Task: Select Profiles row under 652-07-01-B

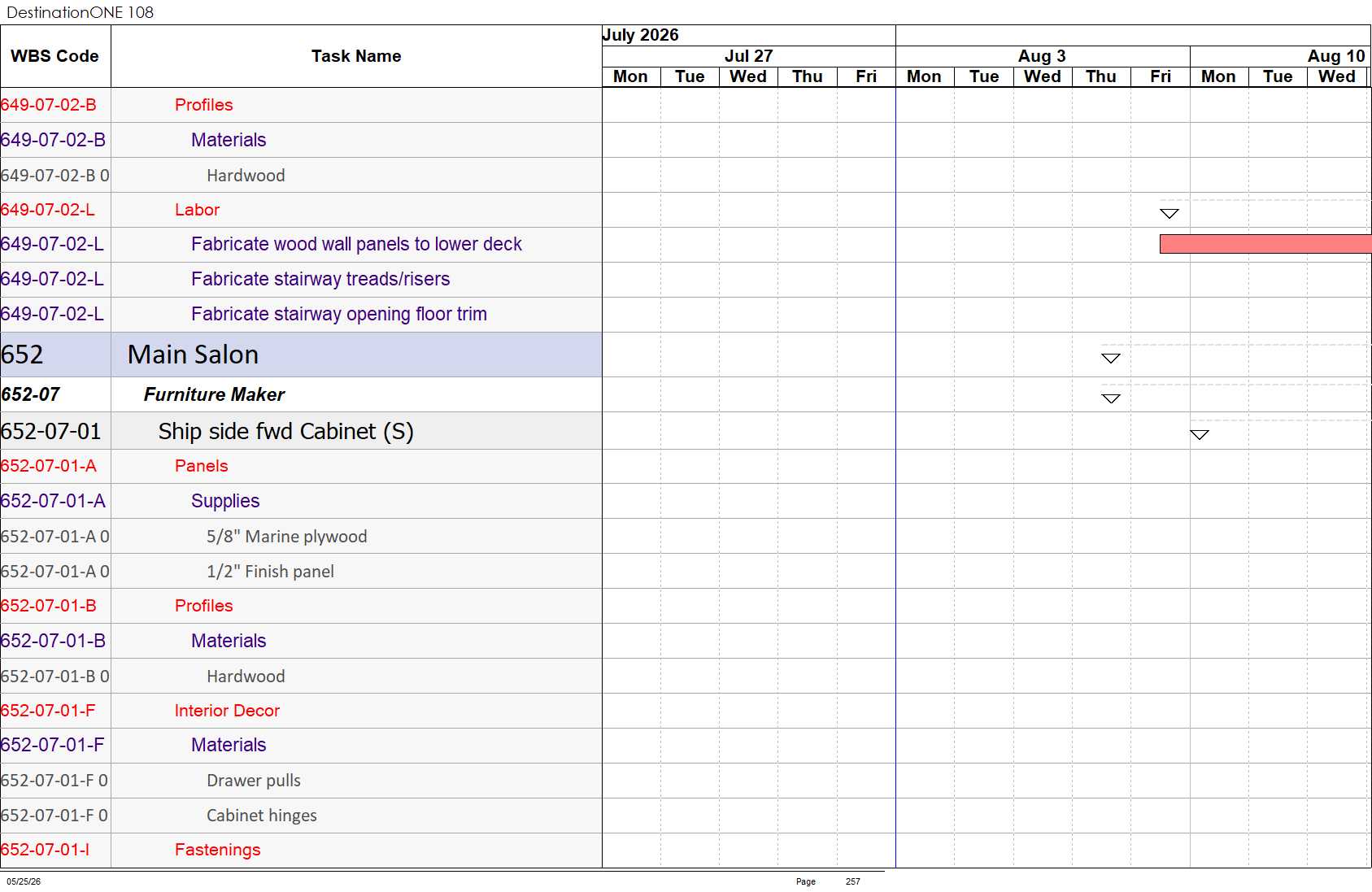Action: tap(301, 606)
